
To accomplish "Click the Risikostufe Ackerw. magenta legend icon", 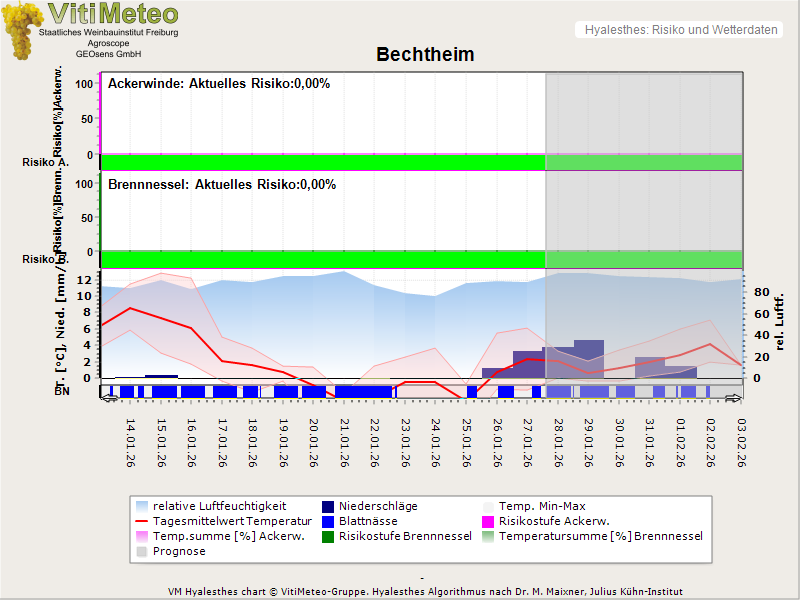I will [489, 521].
